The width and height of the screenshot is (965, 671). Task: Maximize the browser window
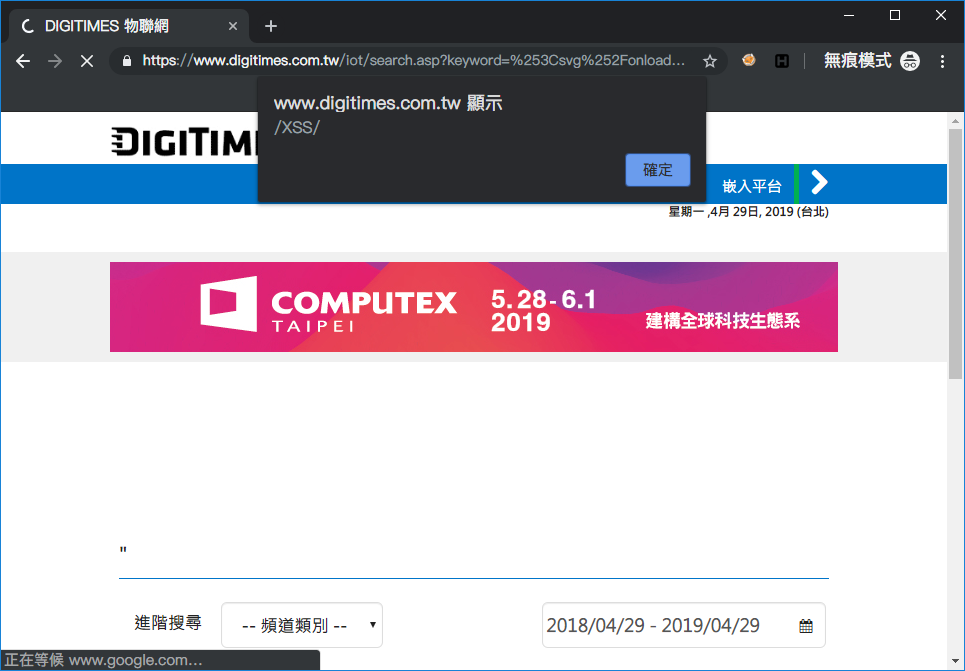coord(895,15)
